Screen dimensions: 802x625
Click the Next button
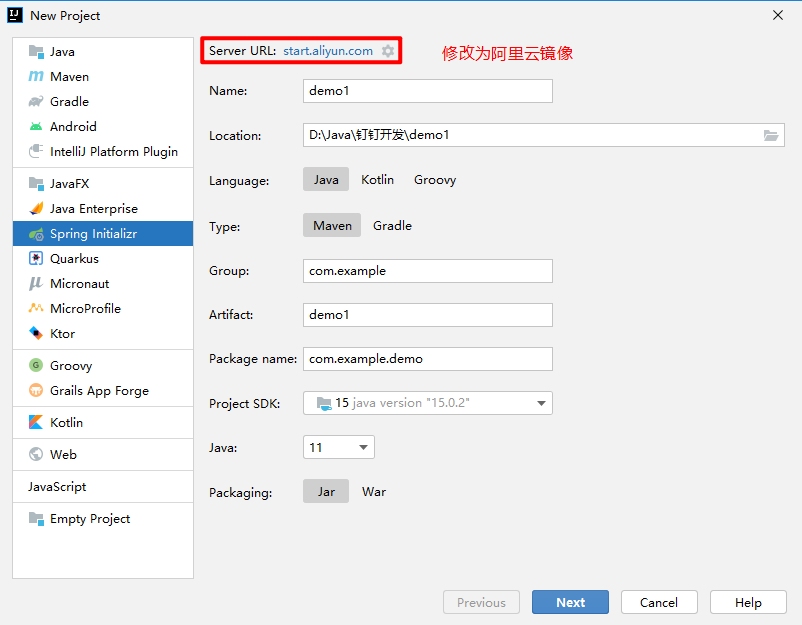pos(570,602)
